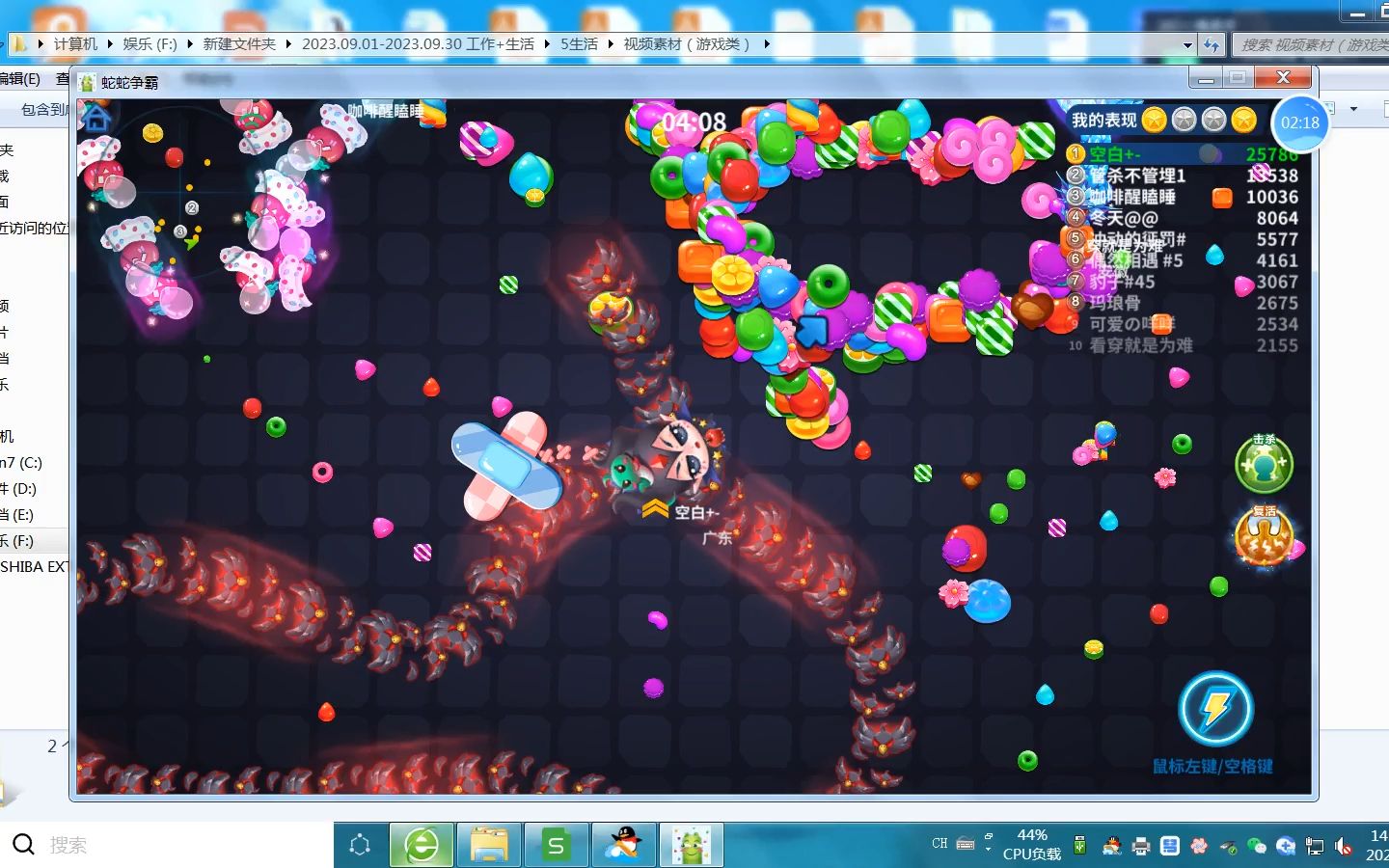
Task: Use the 复活 revive skill button
Action: click(x=1264, y=535)
